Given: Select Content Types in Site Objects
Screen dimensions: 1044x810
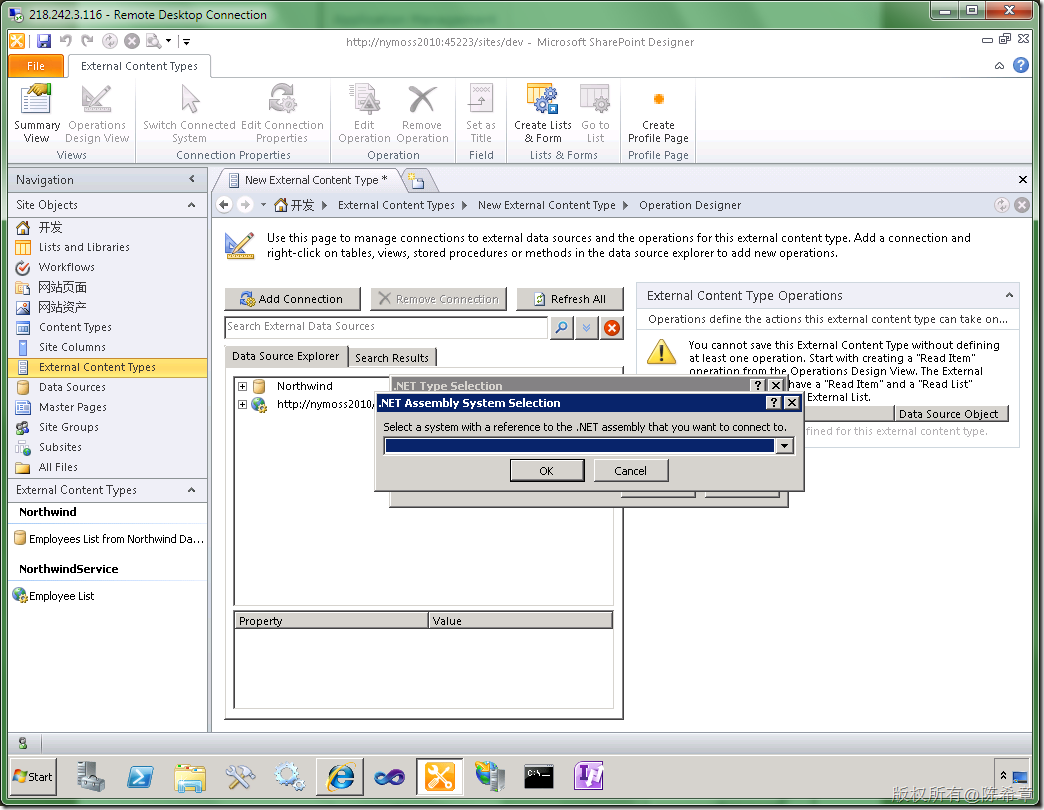Looking at the screenshot, I should pos(75,327).
